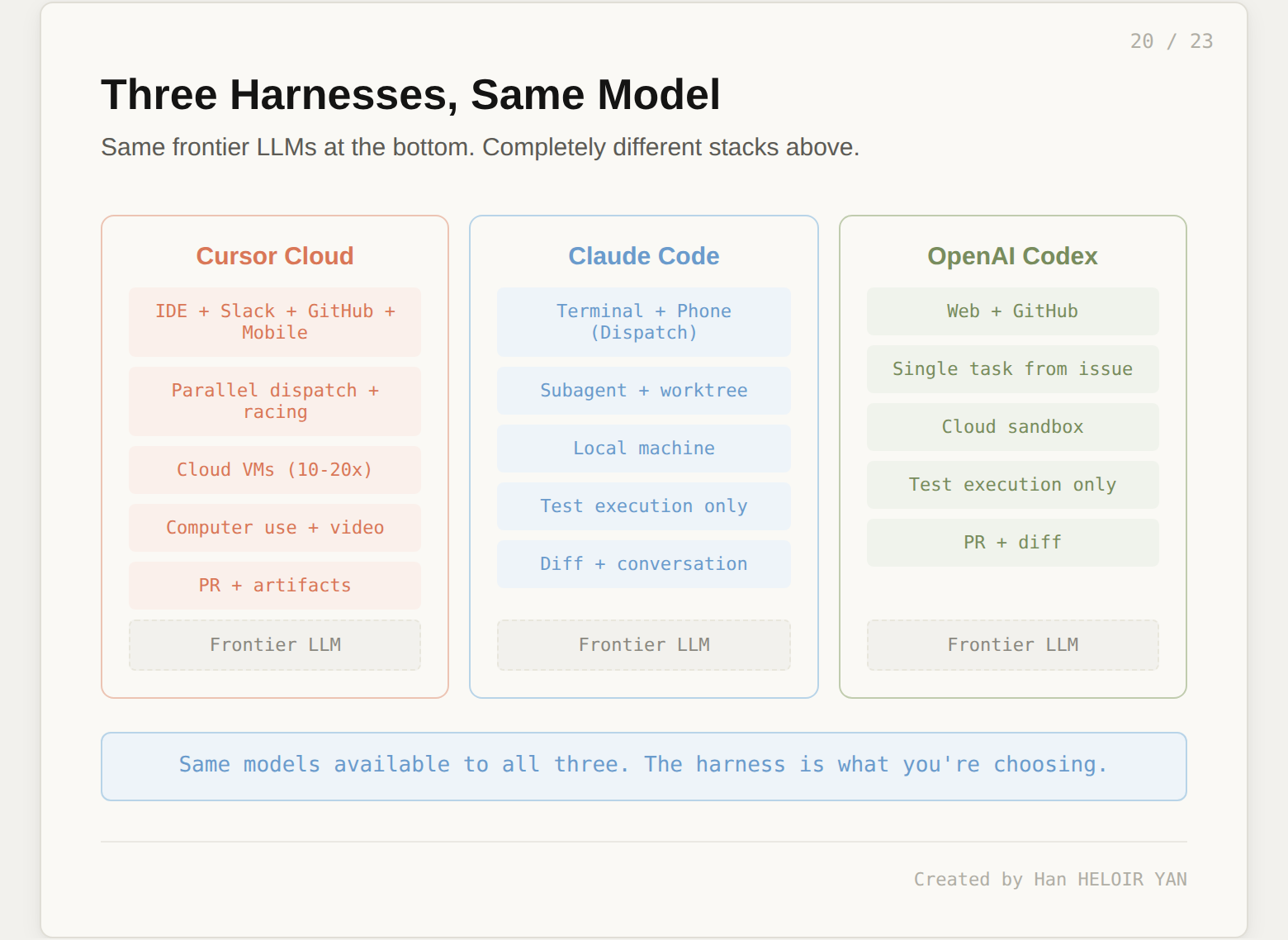The width and height of the screenshot is (1288, 940).
Task: Click the 'Web + GitHub' box
Action: click(1012, 311)
